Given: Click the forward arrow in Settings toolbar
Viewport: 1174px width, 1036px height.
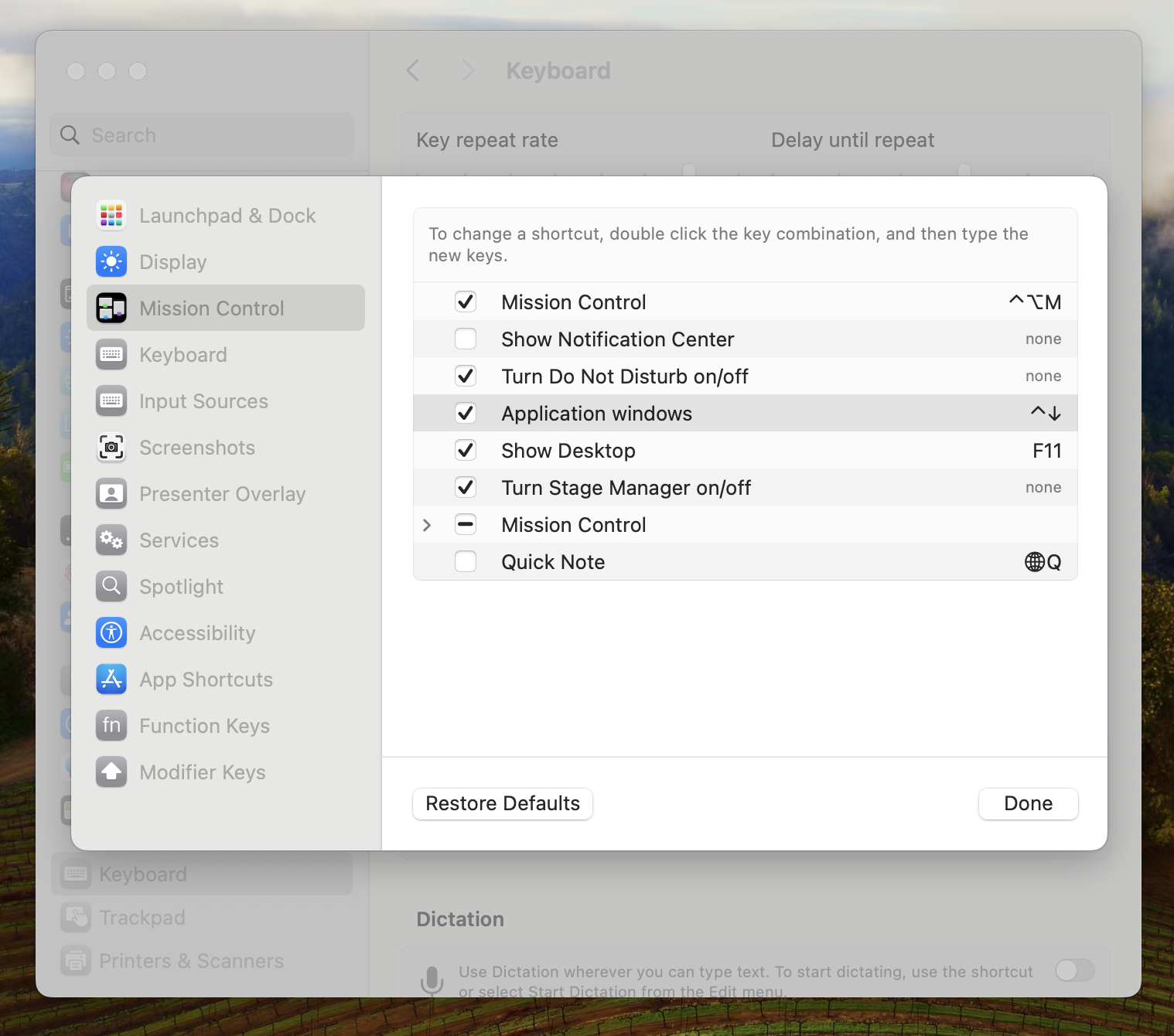Looking at the screenshot, I should 467,70.
